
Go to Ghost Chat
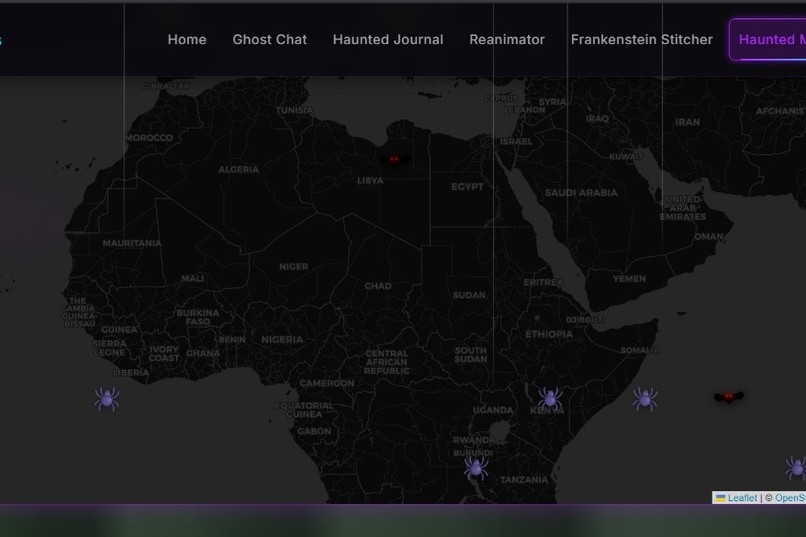pos(269,40)
